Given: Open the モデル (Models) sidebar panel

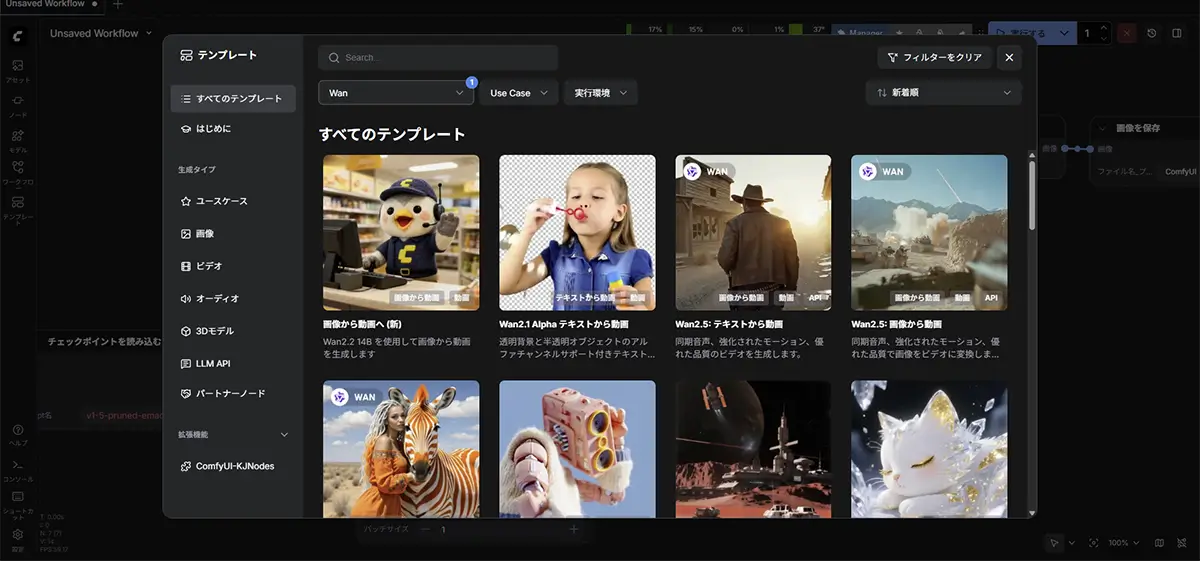Looking at the screenshot, I should [x=18, y=139].
